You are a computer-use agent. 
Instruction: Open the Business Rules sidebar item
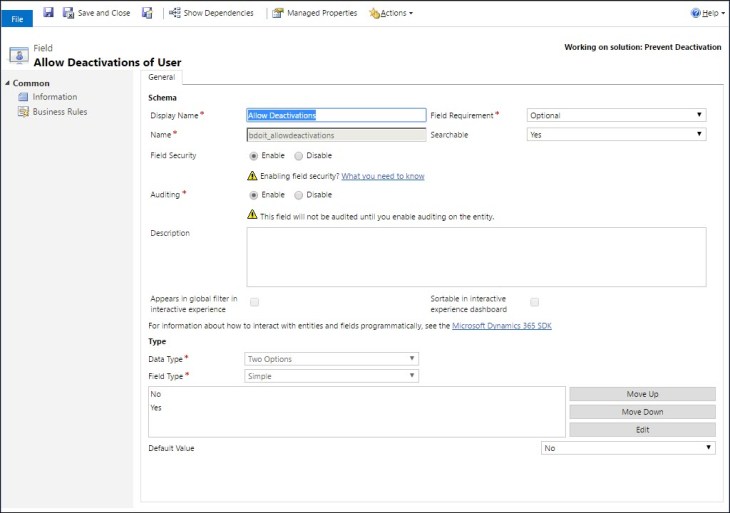click(59, 112)
